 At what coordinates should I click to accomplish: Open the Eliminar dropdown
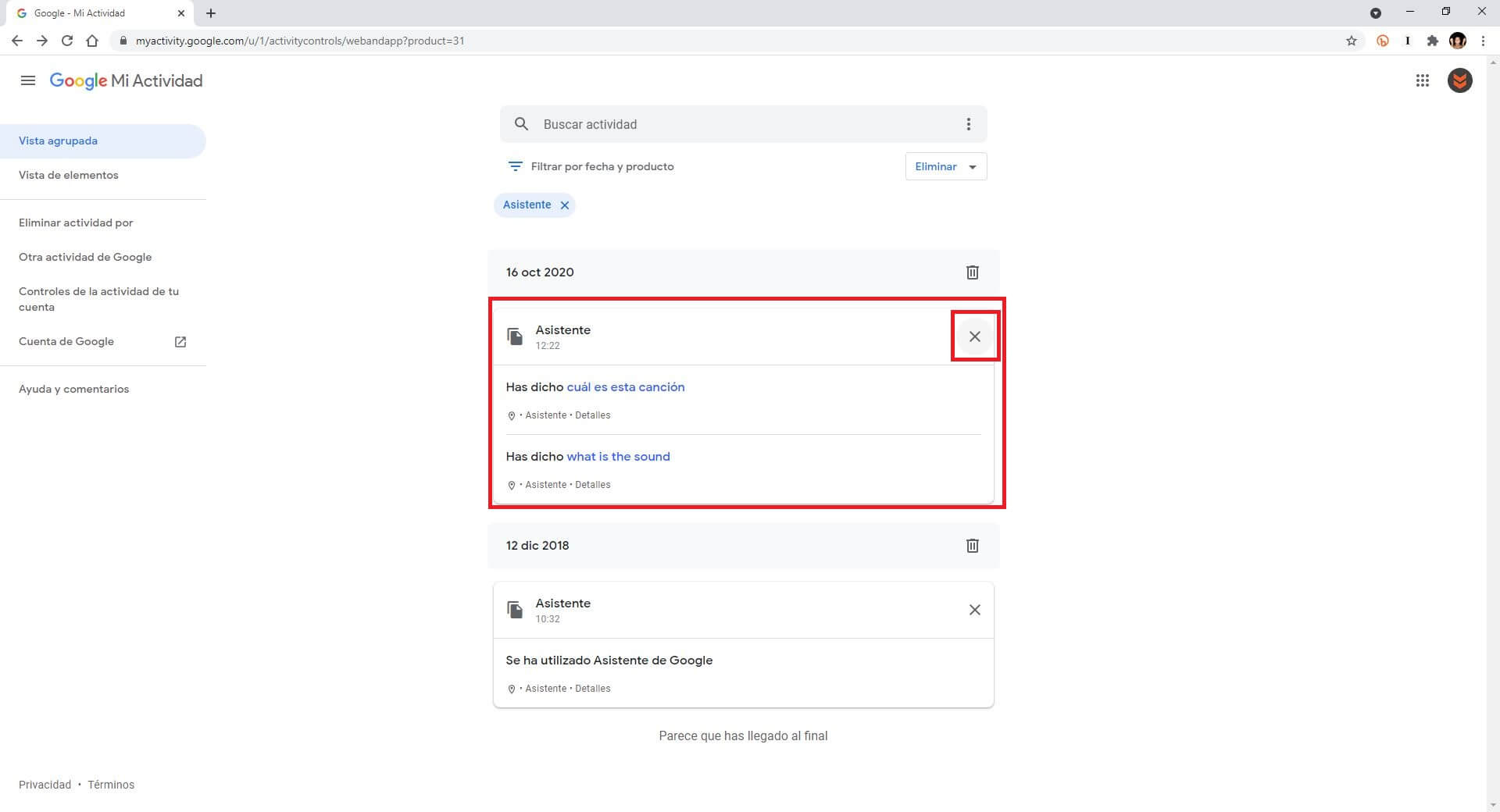(946, 166)
